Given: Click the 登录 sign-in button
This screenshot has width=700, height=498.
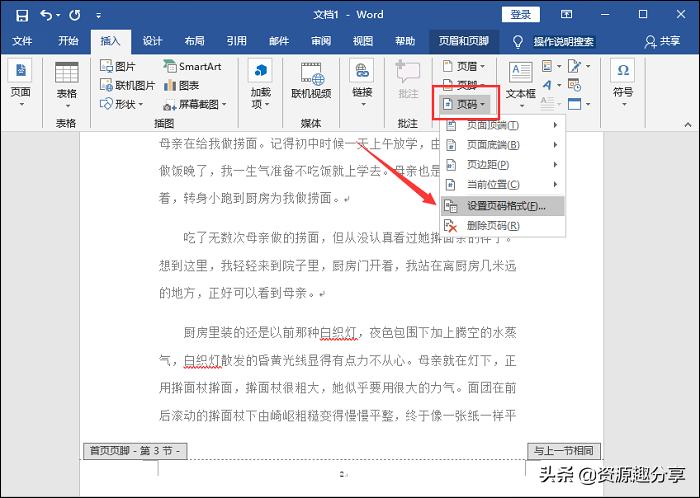Looking at the screenshot, I should [x=521, y=14].
